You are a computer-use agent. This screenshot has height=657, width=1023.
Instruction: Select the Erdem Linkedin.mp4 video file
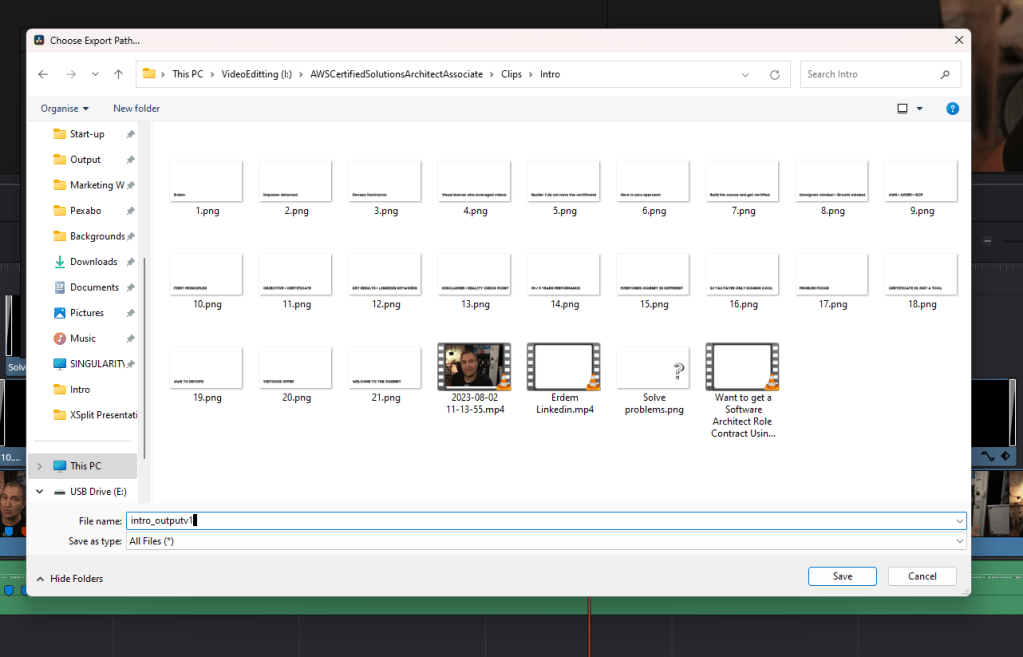[x=564, y=378]
